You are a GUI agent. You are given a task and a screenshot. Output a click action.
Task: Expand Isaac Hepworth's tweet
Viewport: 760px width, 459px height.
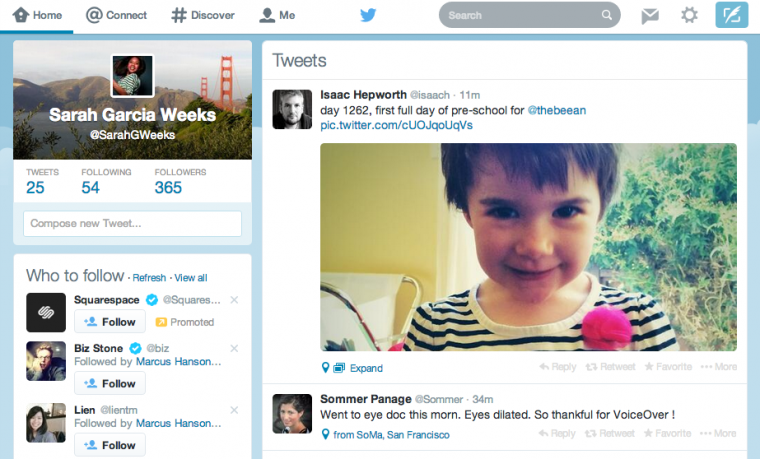366,368
